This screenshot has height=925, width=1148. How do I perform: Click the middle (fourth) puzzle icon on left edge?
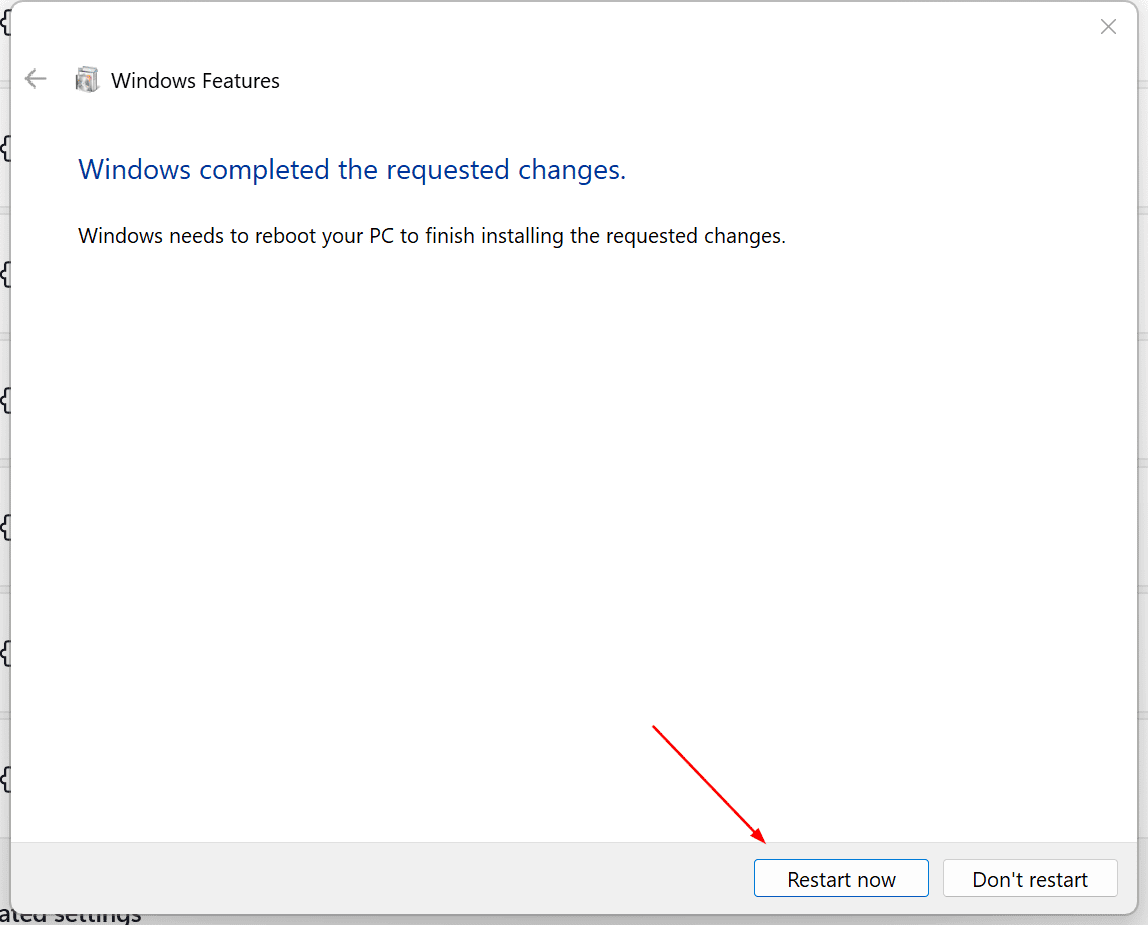point(4,400)
